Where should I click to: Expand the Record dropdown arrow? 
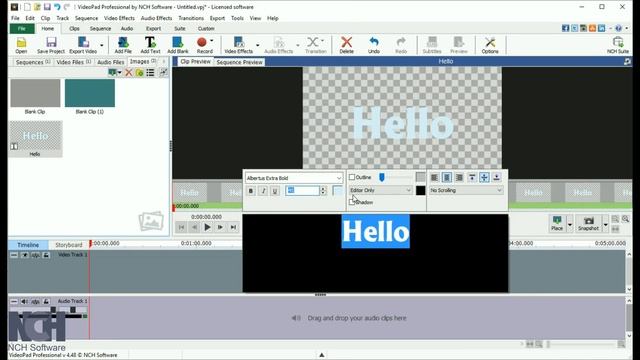212,41
